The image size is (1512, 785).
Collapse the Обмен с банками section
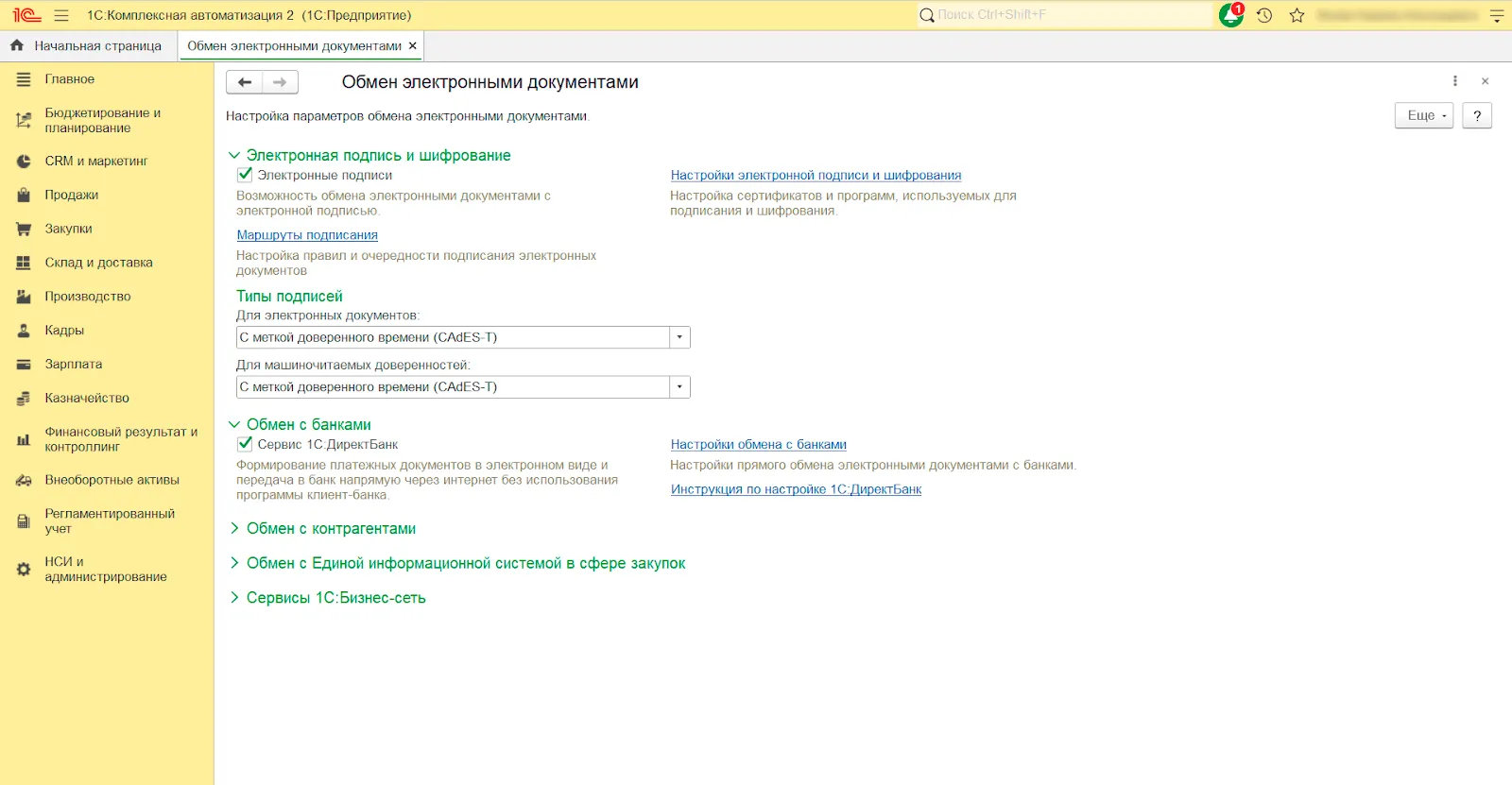pyautogui.click(x=308, y=425)
